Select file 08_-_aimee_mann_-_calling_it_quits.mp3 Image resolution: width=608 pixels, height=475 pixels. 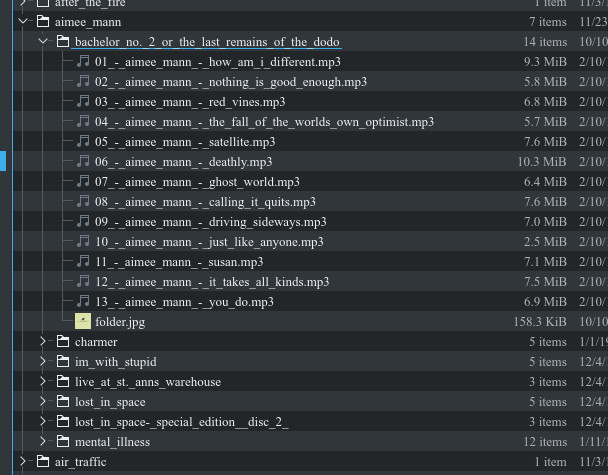click(205, 202)
